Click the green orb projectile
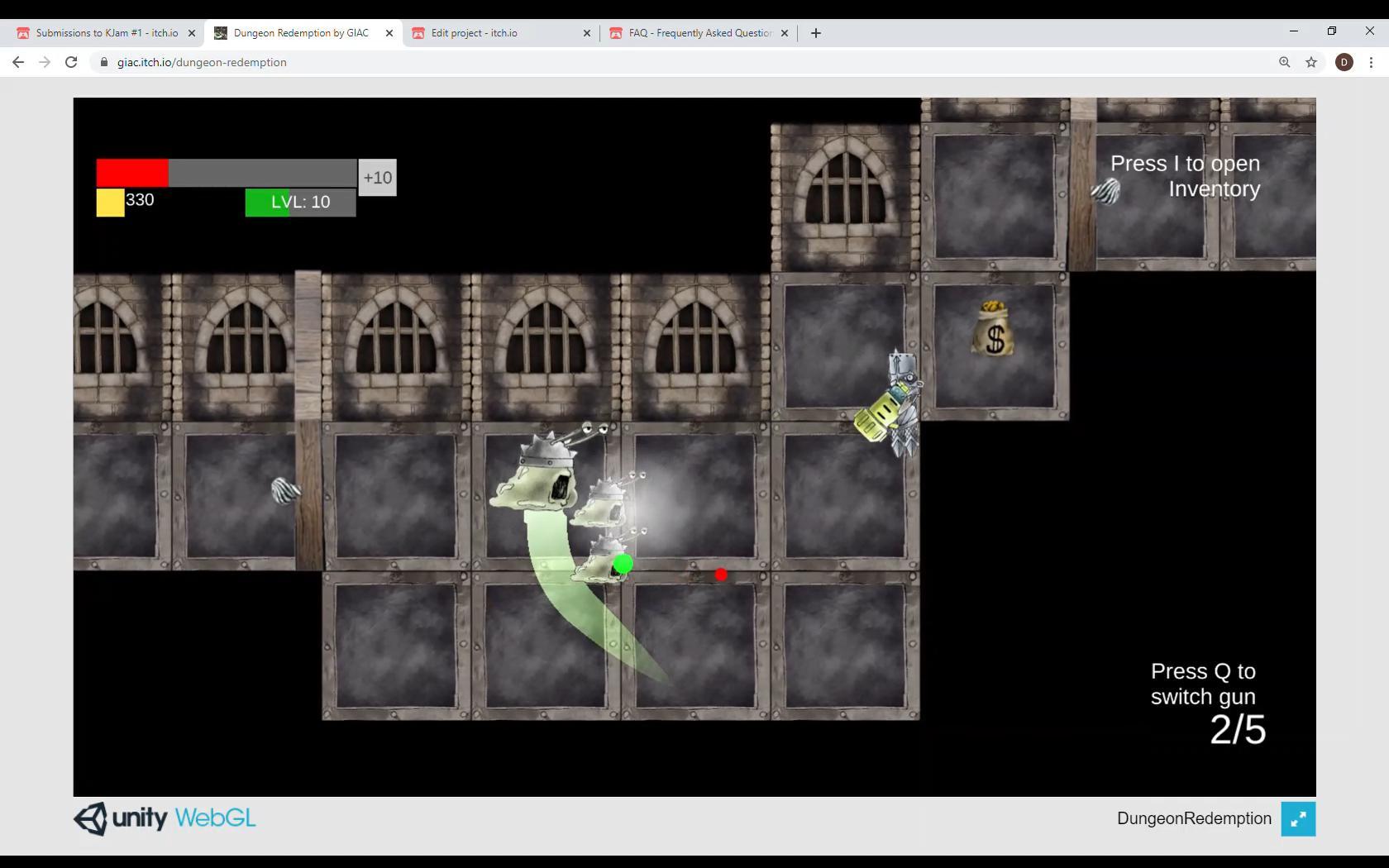The image size is (1389, 868). 623,564
